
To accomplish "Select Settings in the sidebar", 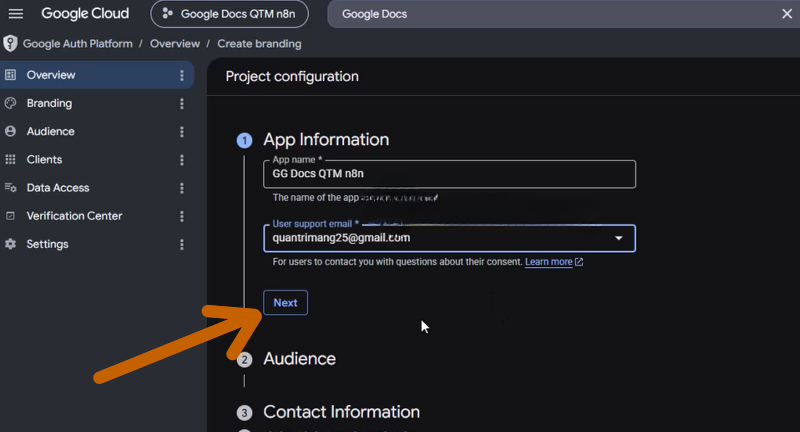I will tap(97, 244).
